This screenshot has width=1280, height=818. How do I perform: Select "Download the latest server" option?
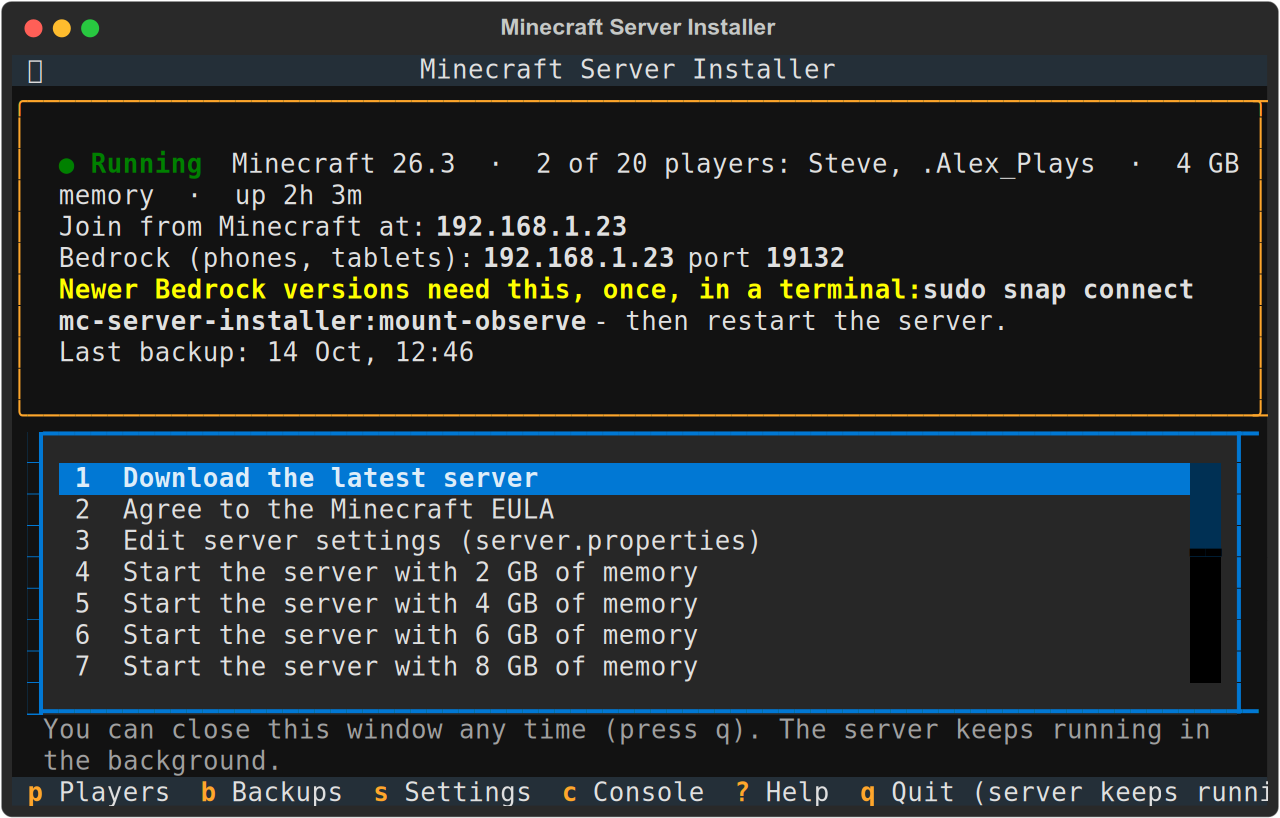point(624,478)
